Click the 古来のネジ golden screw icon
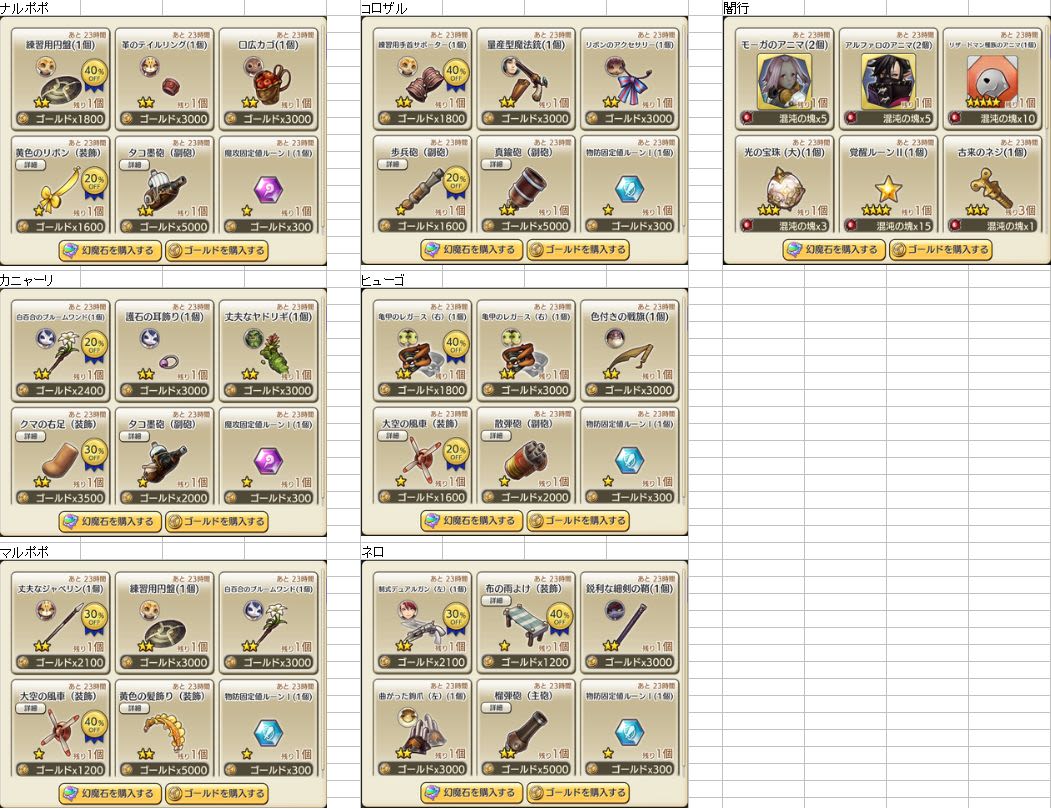 tap(990, 189)
